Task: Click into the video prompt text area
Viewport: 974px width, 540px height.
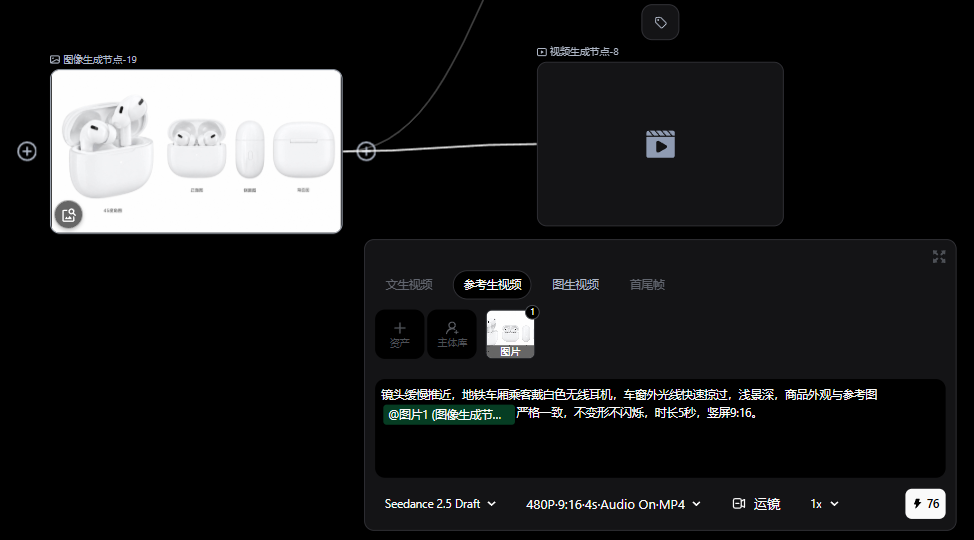Action: [x=660, y=428]
